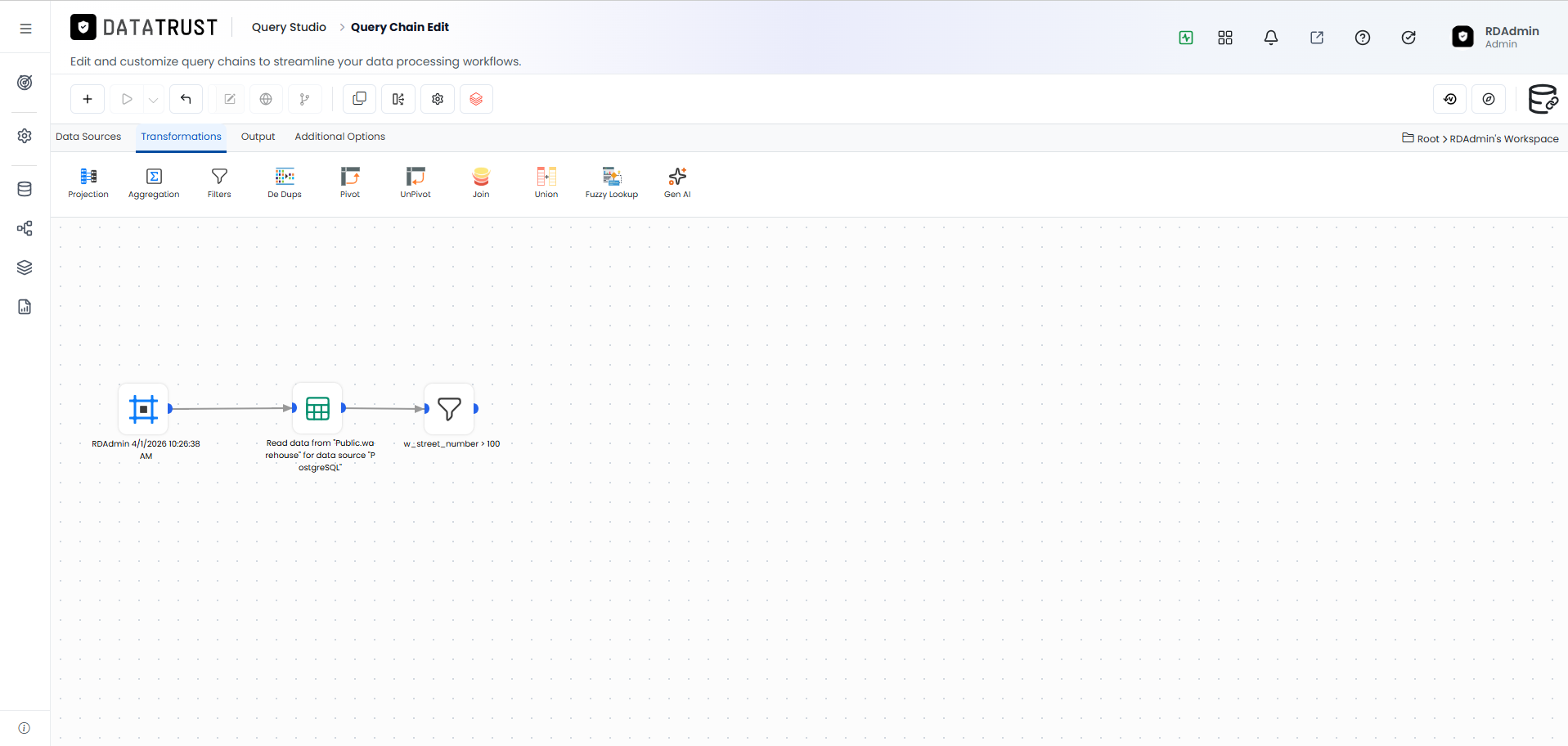
Task: Click the history restore icon button
Action: pyautogui.click(x=1449, y=99)
